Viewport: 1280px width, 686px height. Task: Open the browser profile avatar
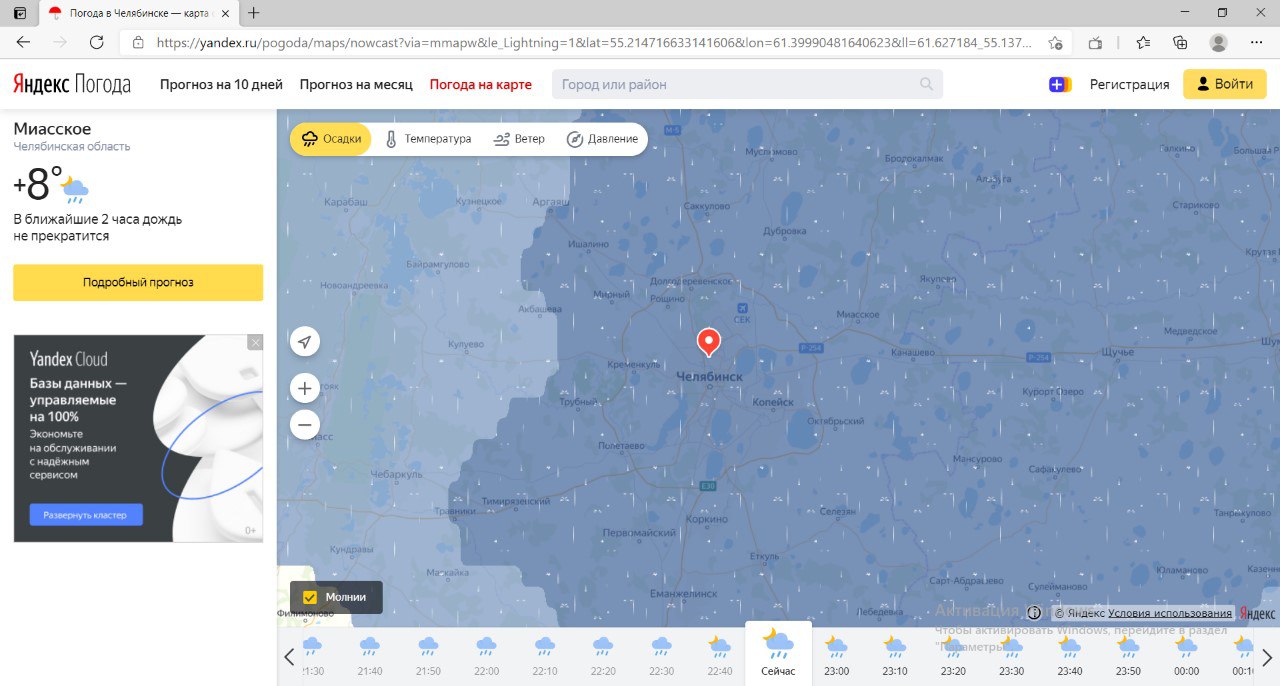coord(1218,42)
